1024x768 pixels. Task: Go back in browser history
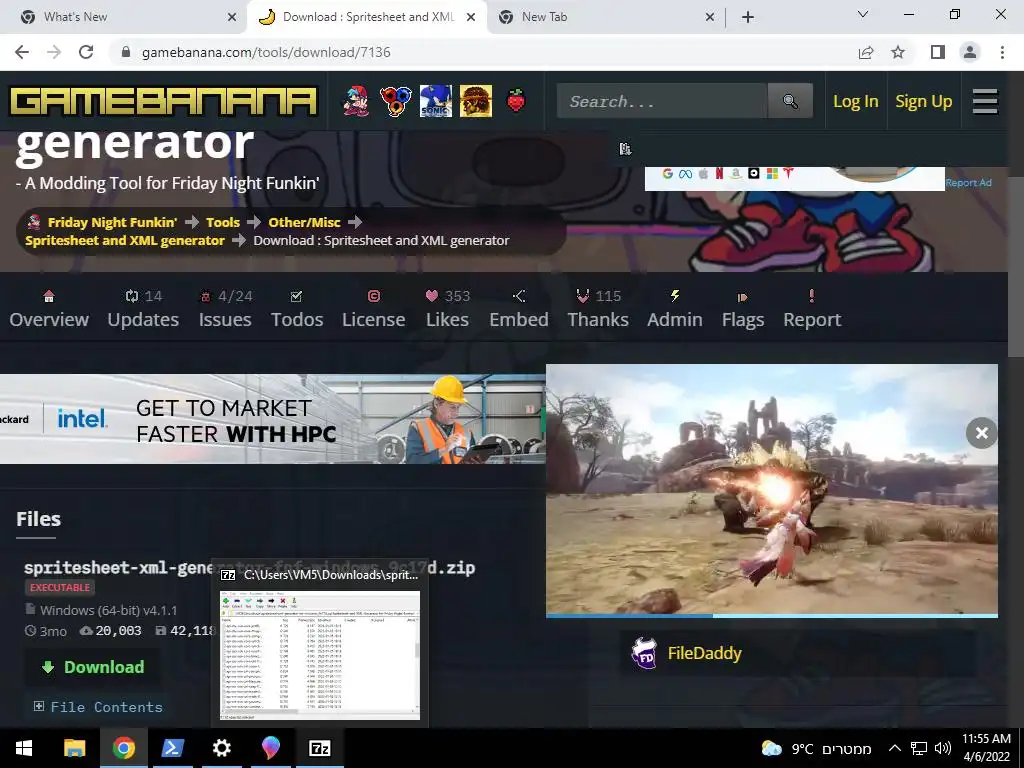[x=22, y=52]
